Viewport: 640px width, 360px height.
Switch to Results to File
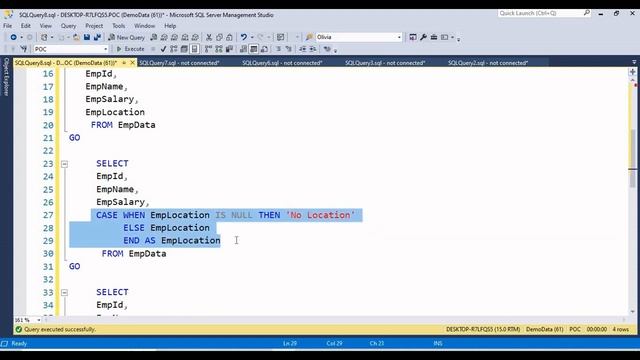tap(264, 49)
